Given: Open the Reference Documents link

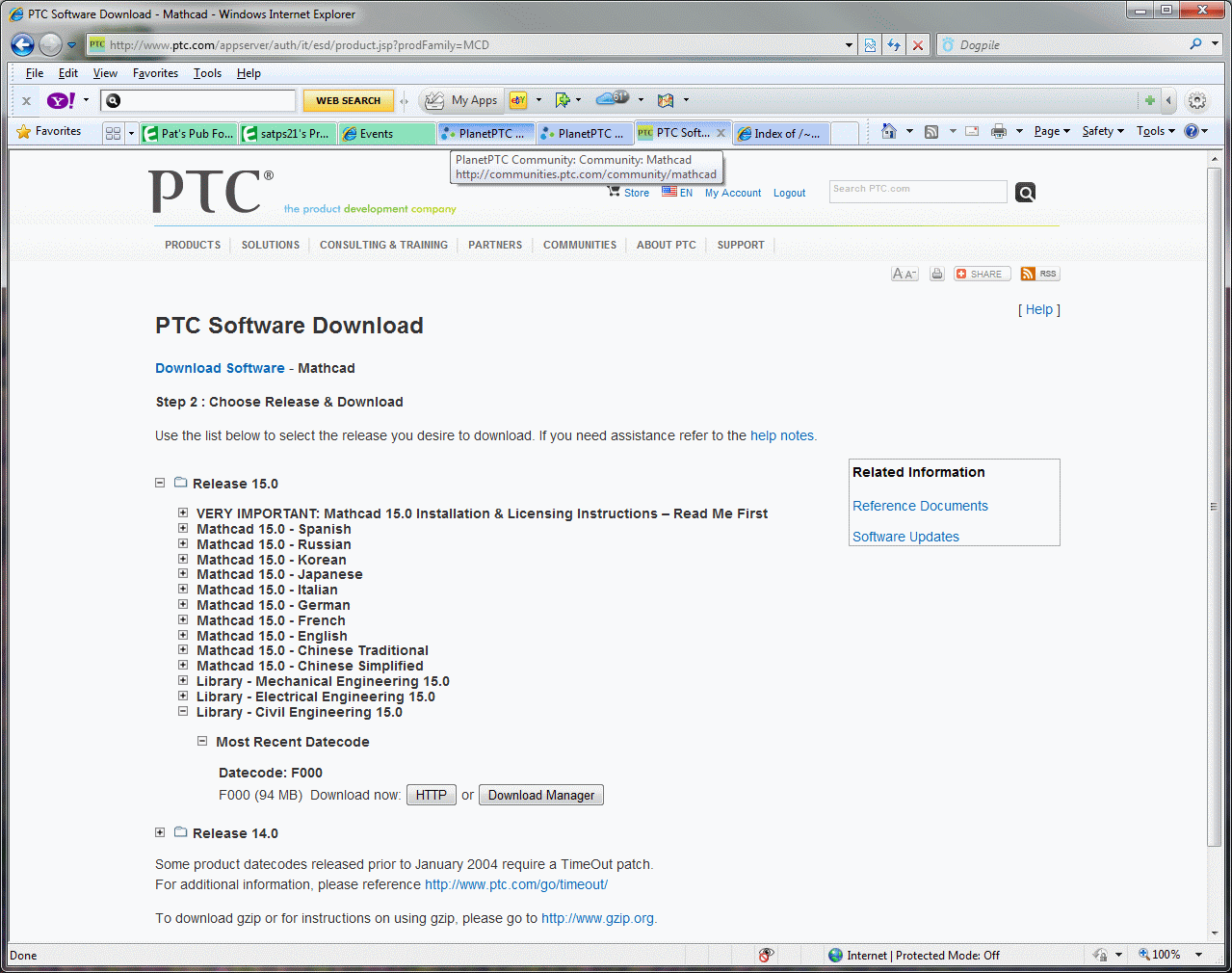Looking at the screenshot, I should 920,506.
